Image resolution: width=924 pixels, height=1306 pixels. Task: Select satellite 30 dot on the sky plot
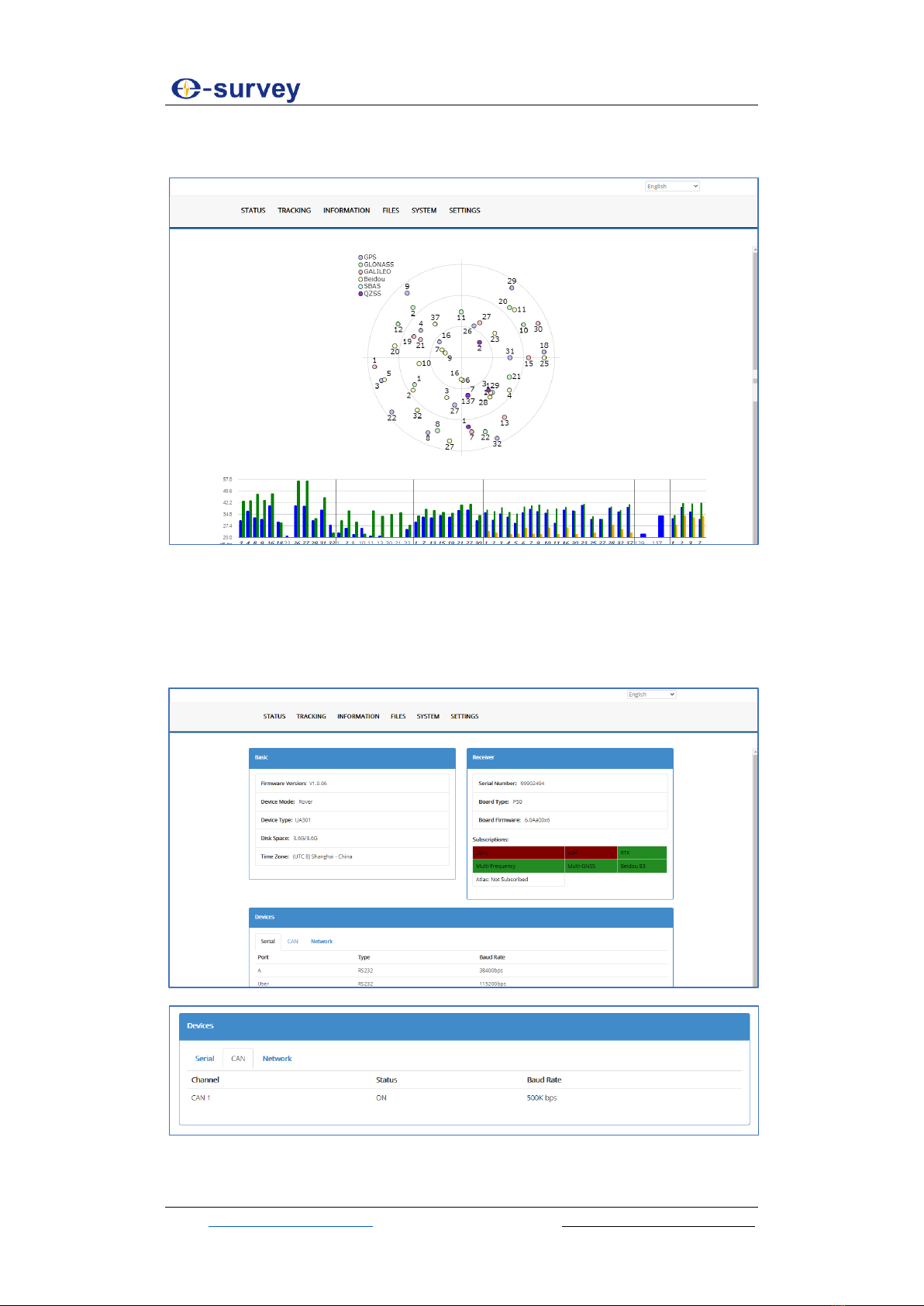tap(538, 323)
